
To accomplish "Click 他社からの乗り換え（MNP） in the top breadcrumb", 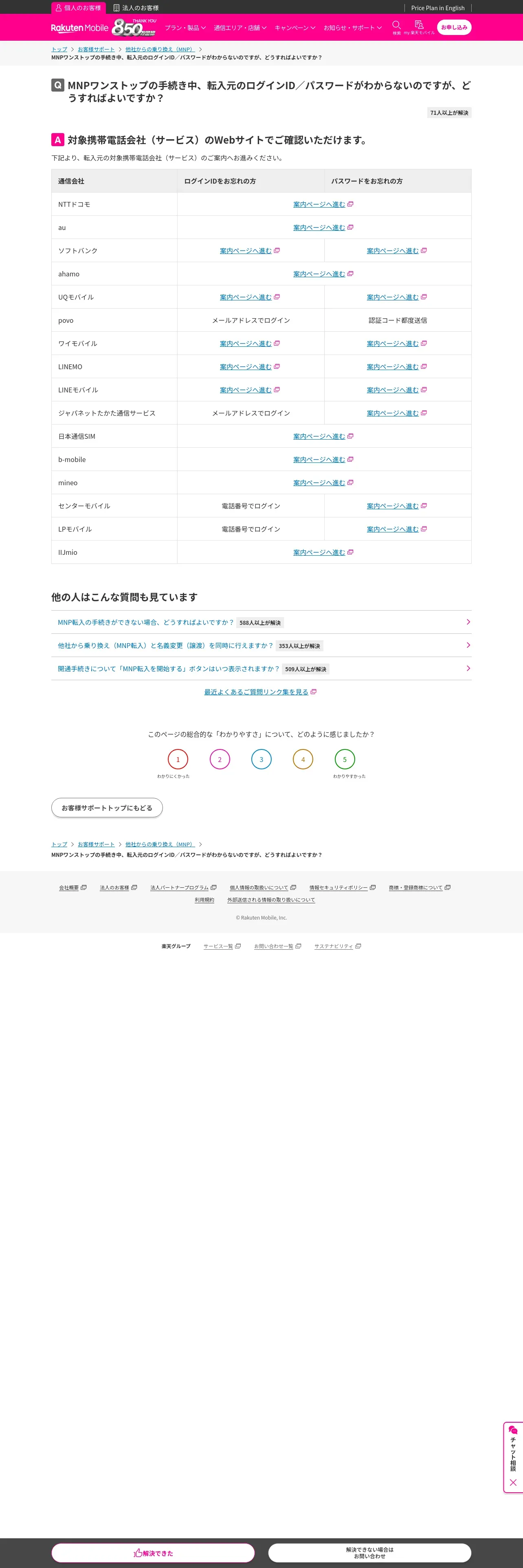I will point(160,49).
